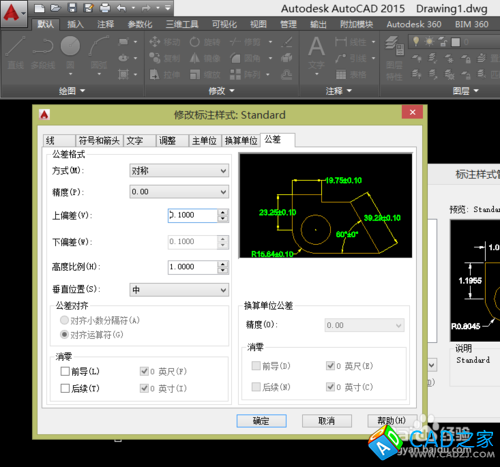Open the AutoCAD application menu logo
Image resolution: width=500 pixels, height=467 pixels.
pyautogui.click(x=13, y=13)
